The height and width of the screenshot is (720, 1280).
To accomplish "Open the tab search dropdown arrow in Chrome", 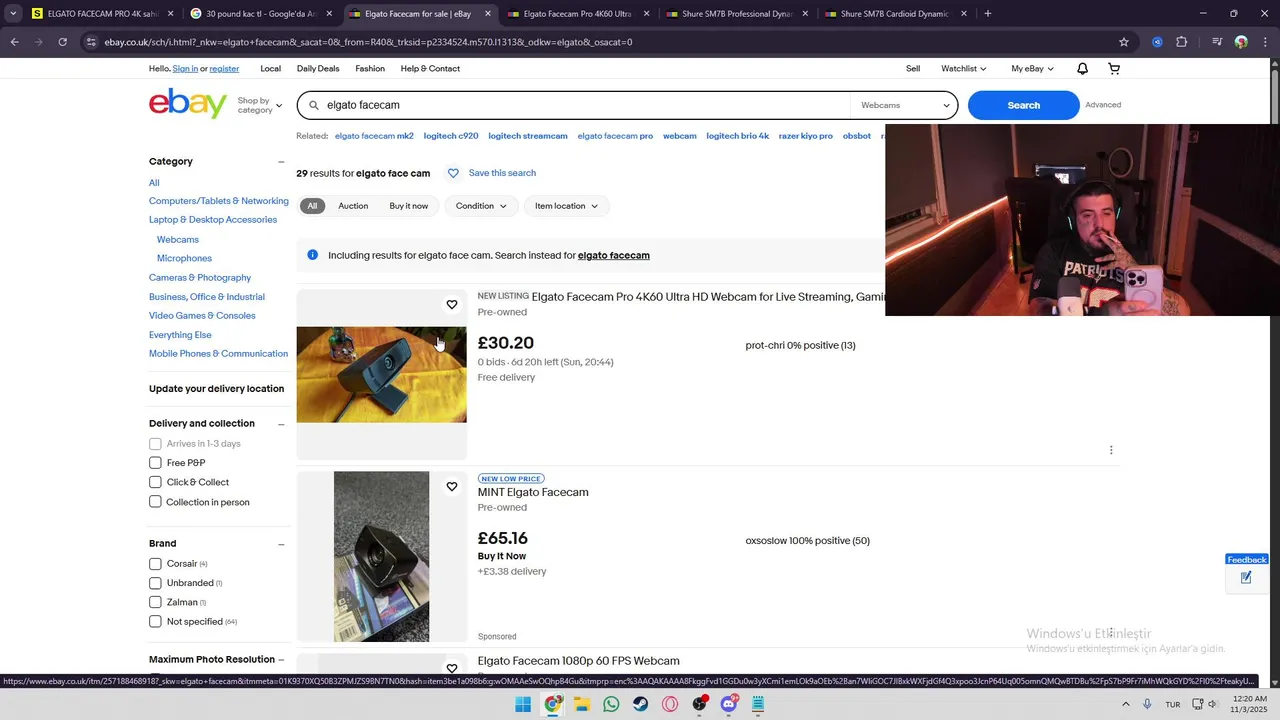I will (x=13, y=14).
